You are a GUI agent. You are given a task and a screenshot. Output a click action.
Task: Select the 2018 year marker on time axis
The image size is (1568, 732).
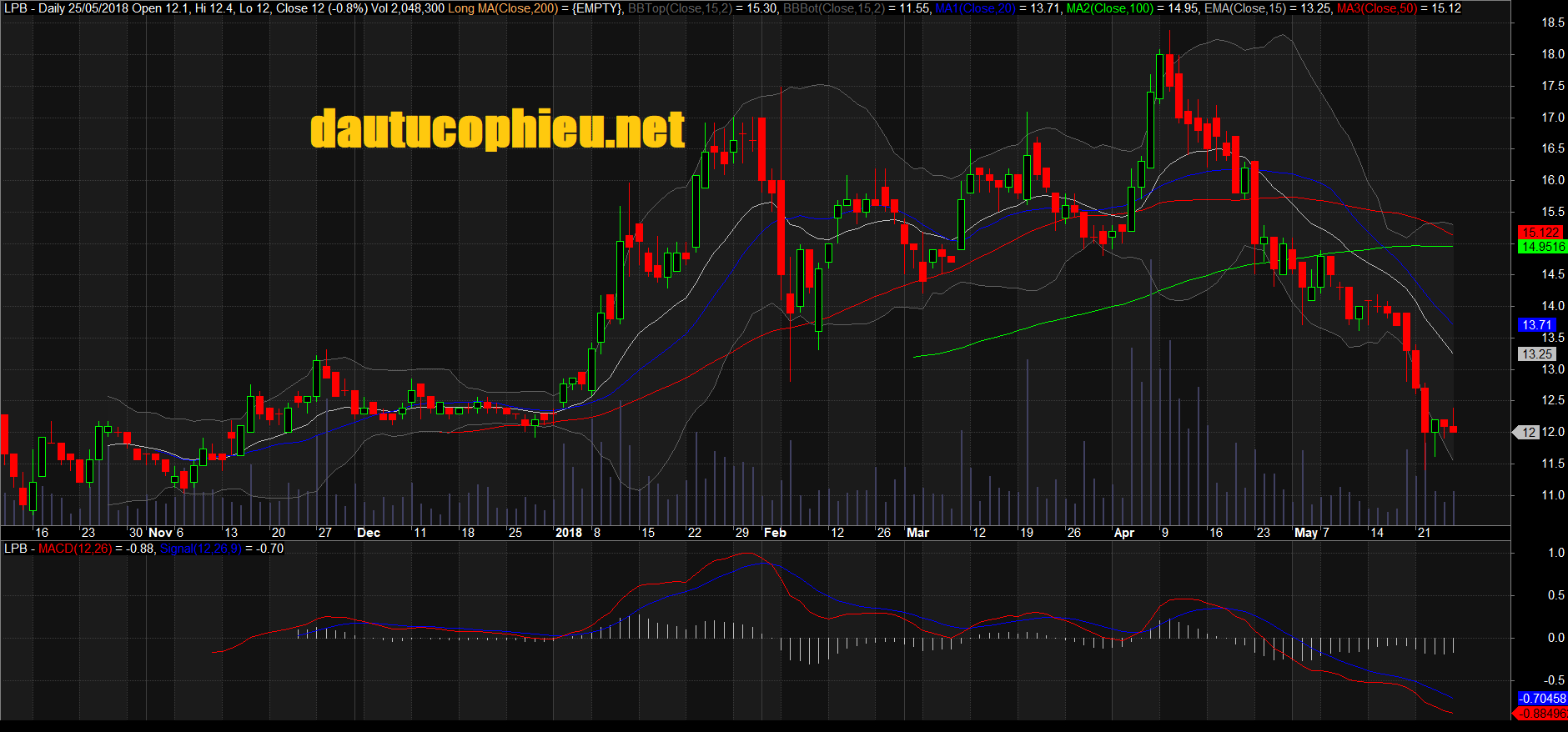pos(569,533)
